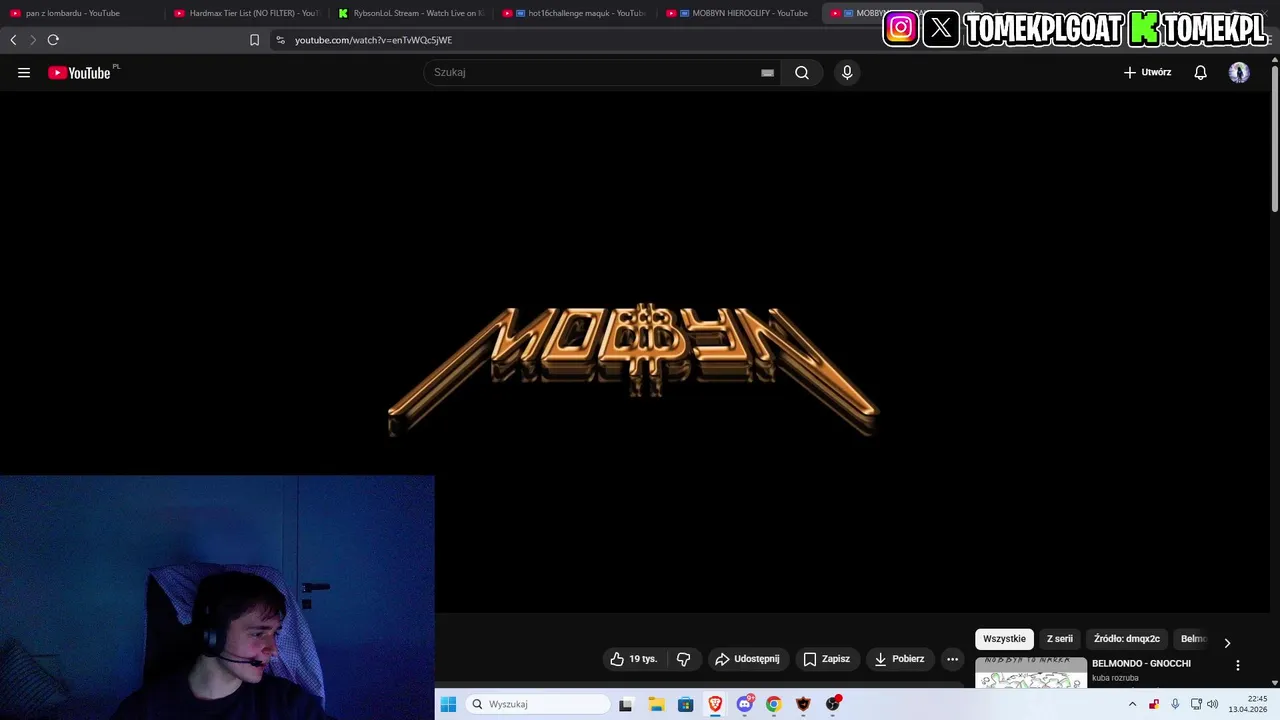
Task: Show hidden system tray icons
Action: click(1132, 704)
